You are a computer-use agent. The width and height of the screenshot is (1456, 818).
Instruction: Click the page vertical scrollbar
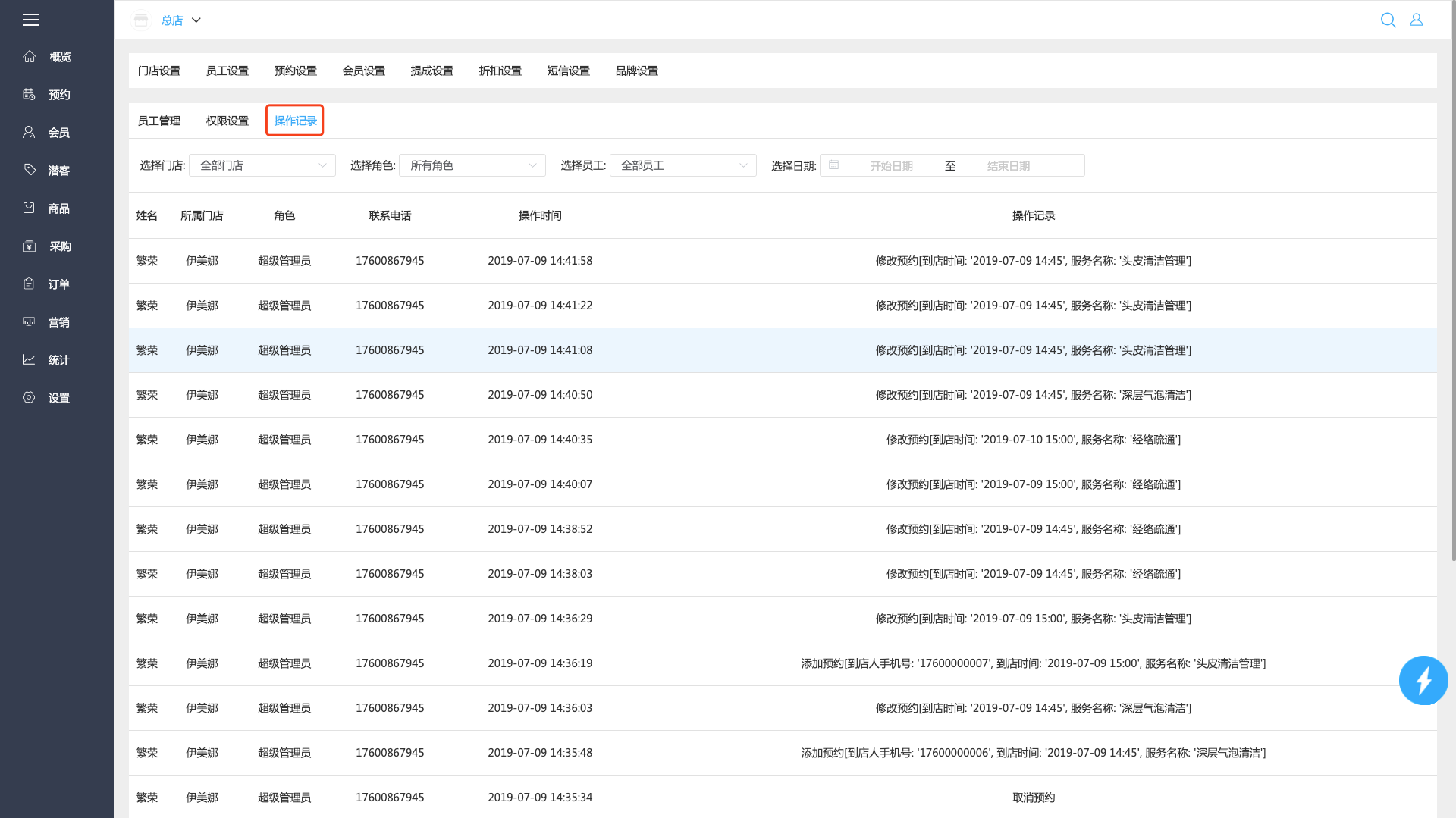tap(1453, 281)
